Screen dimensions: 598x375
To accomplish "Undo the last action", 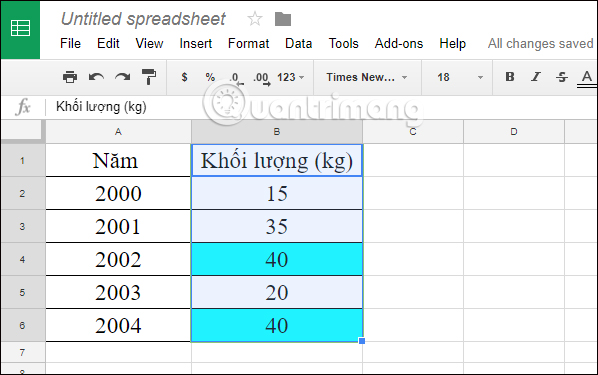I will click(x=96, y=77).
